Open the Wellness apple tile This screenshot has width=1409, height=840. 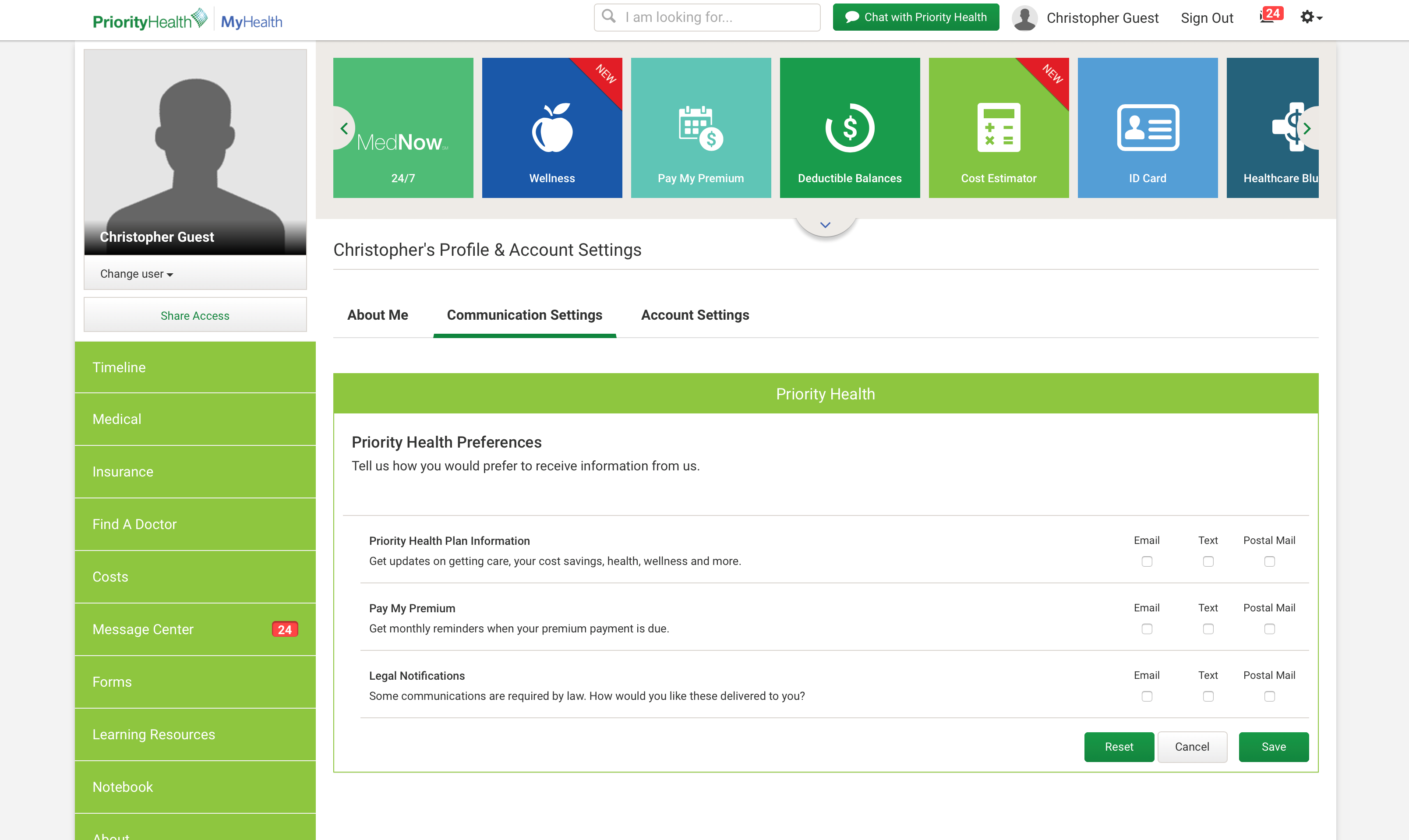click(552, 127)
